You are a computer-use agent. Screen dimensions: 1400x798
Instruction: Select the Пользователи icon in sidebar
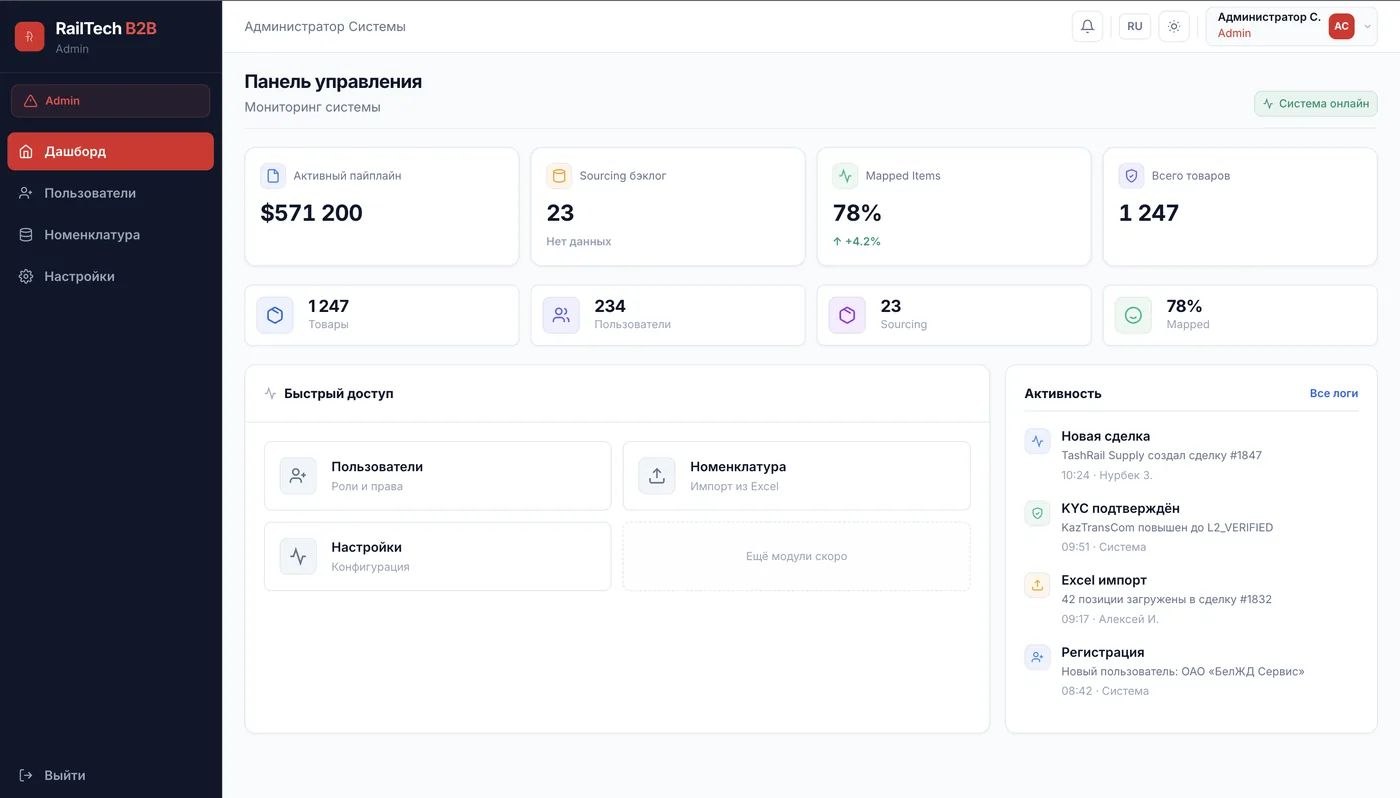(26, 192)
